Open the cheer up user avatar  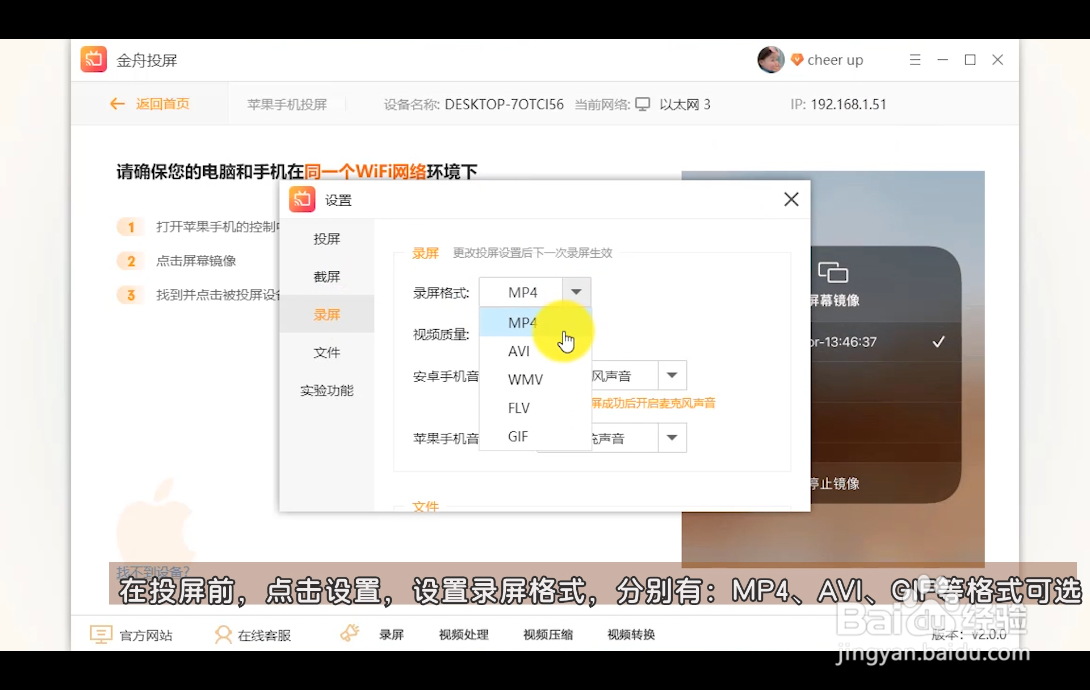(770, 60)
